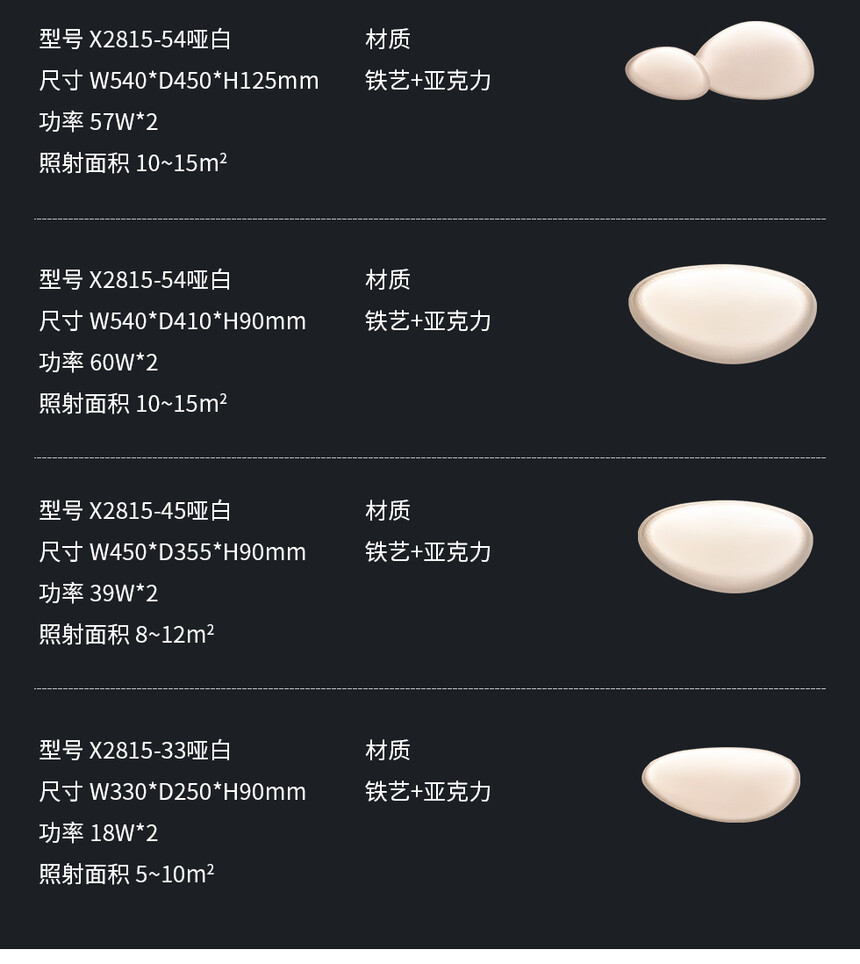Click 铁艺+亚克力 in the last row

point(428,792)
